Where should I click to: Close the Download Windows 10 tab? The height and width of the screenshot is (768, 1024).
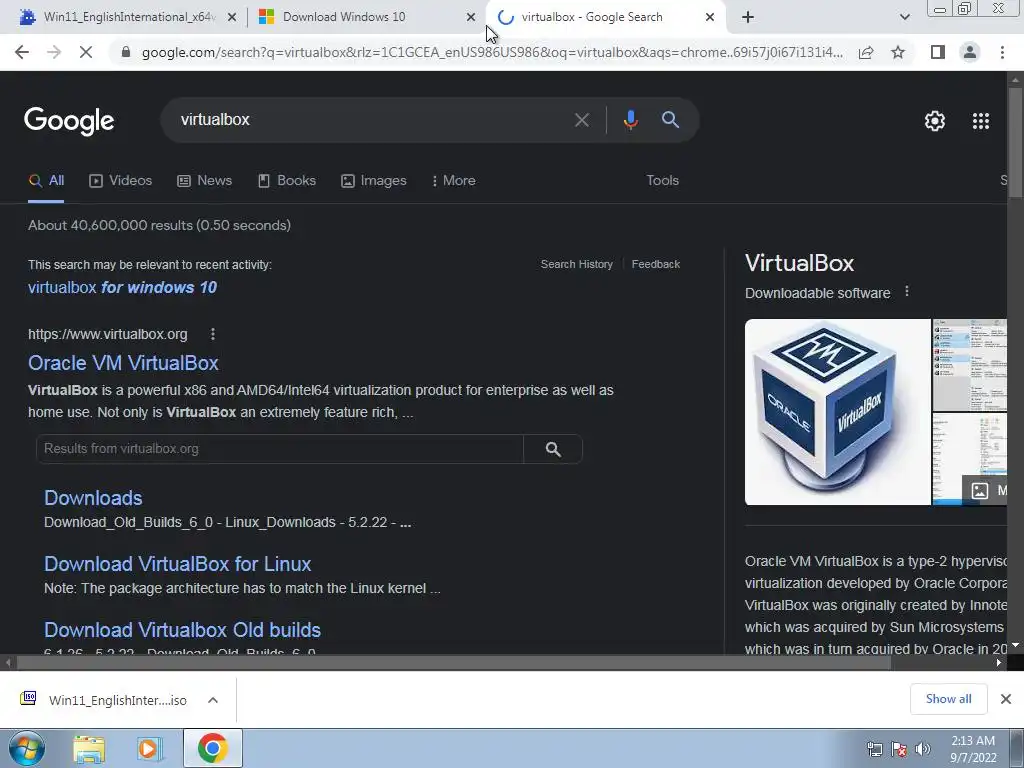pos(471,17)
